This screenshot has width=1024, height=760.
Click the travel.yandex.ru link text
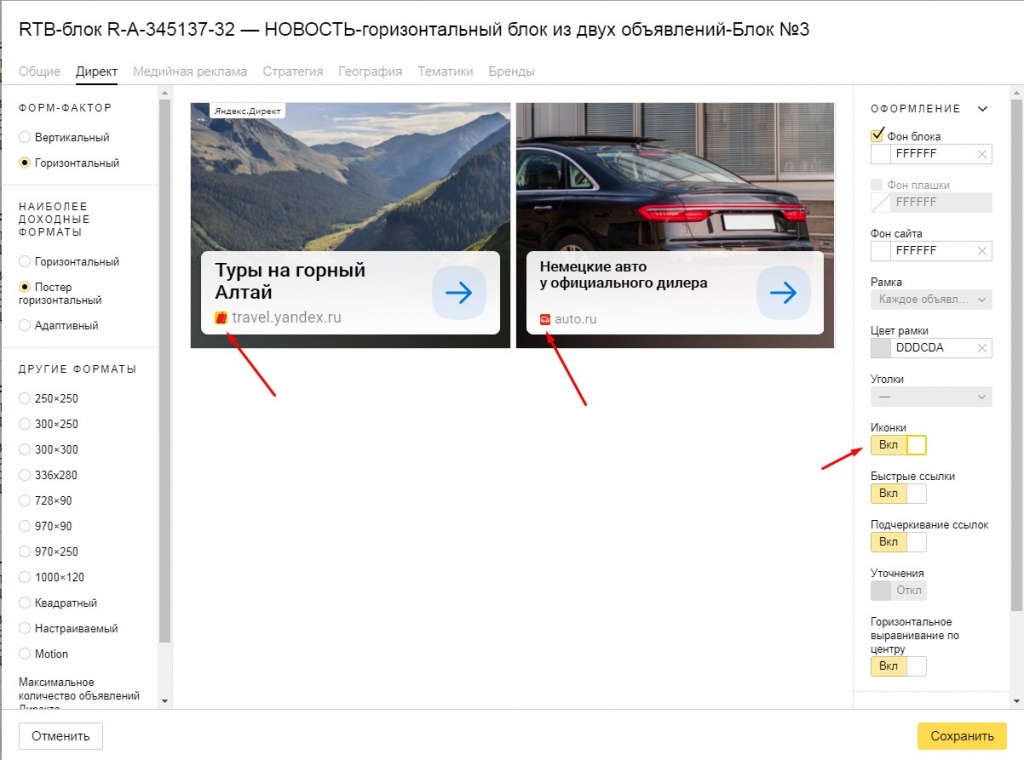coord(287,317)
